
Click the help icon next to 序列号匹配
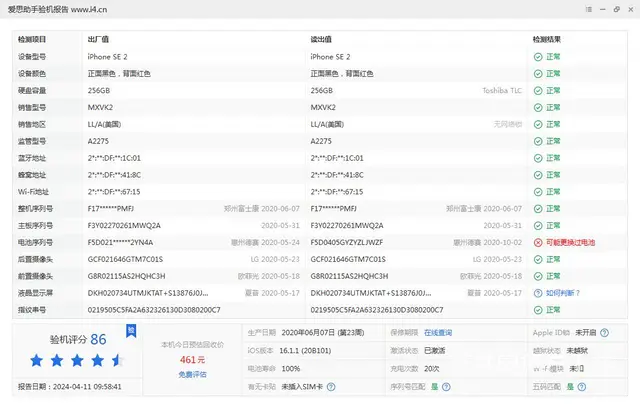tap(446, 387)
